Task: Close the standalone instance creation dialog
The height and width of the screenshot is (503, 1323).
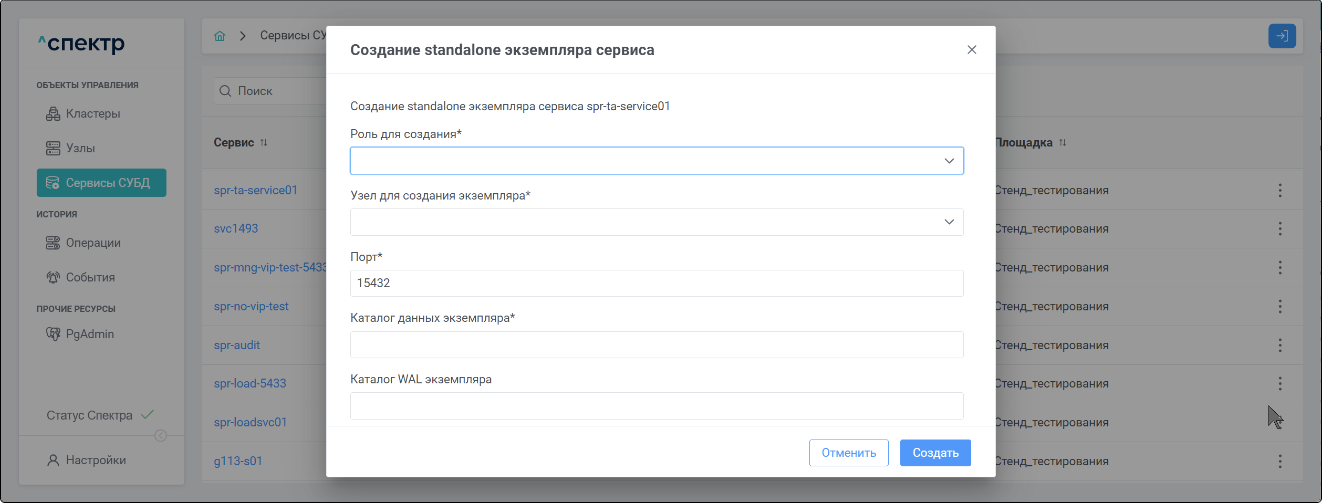Action: pos(971,50)
